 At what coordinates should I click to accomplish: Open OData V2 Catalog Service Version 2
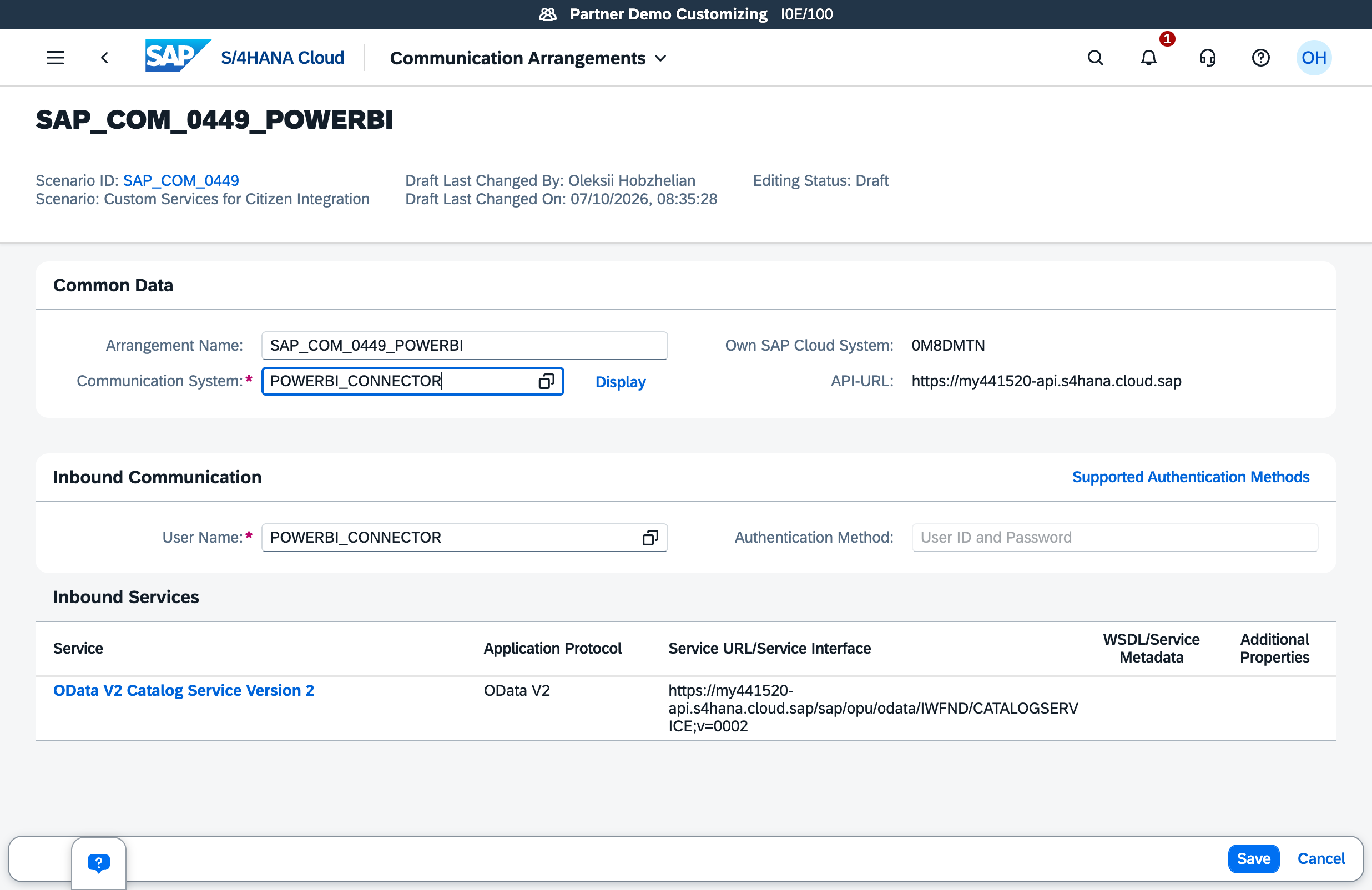tap(183, 690)
